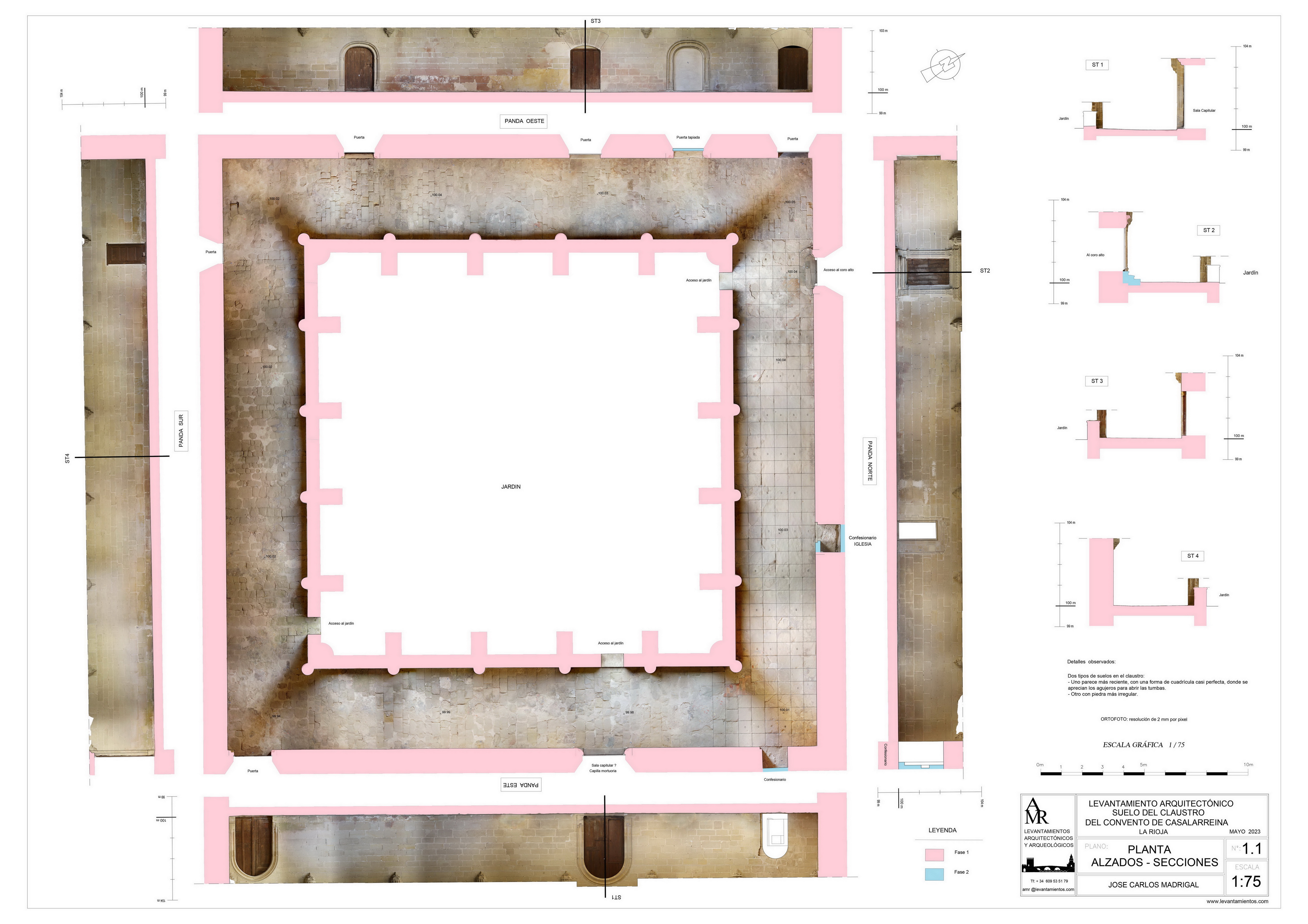Click the ST 4 section title box
Viewport: 1308px width, 924px height.
coord(1192,555)
